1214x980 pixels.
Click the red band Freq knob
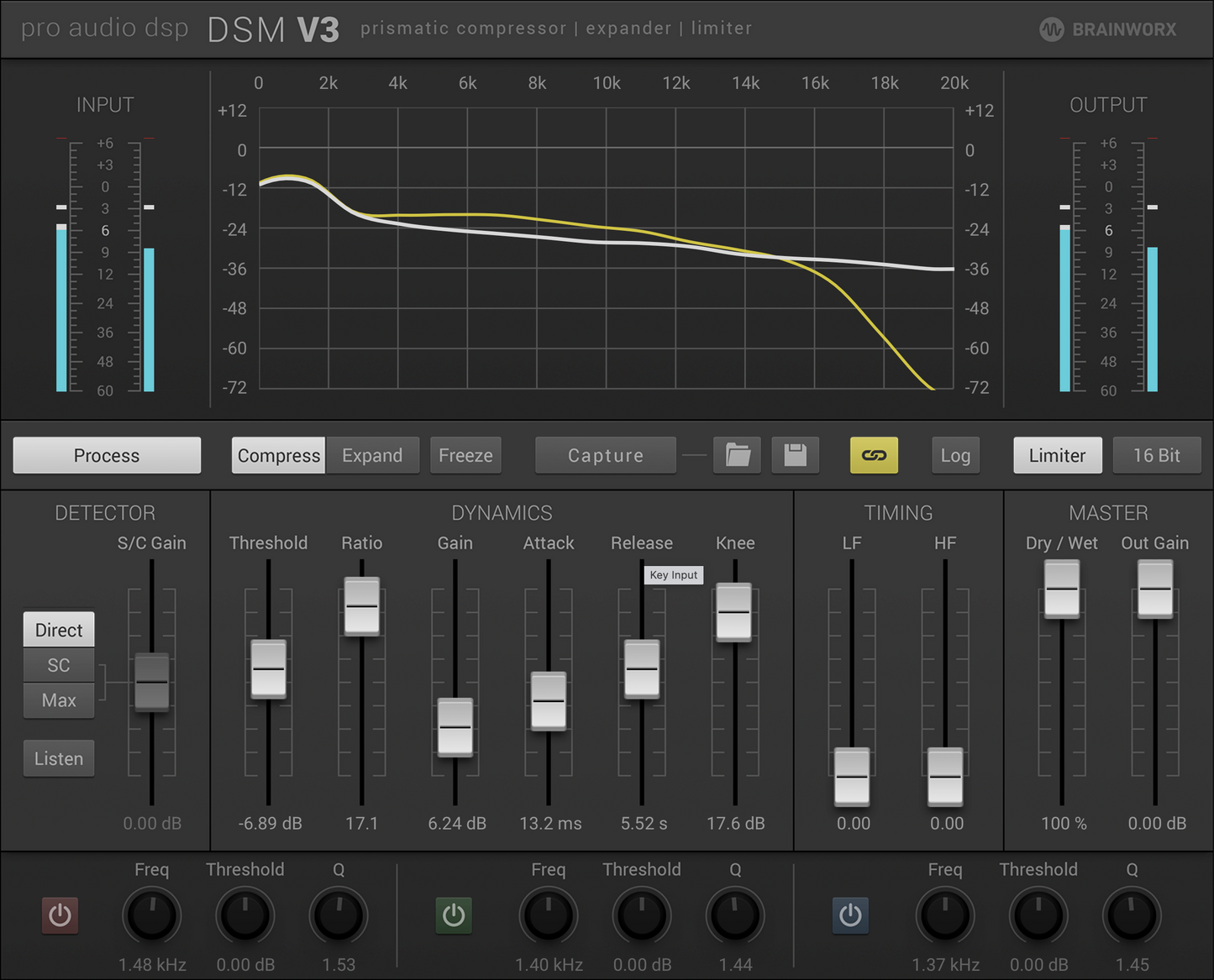(152, 915)
